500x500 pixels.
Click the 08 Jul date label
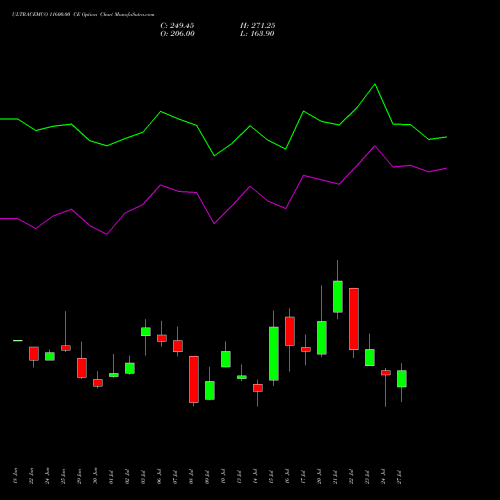pos(191,476)
